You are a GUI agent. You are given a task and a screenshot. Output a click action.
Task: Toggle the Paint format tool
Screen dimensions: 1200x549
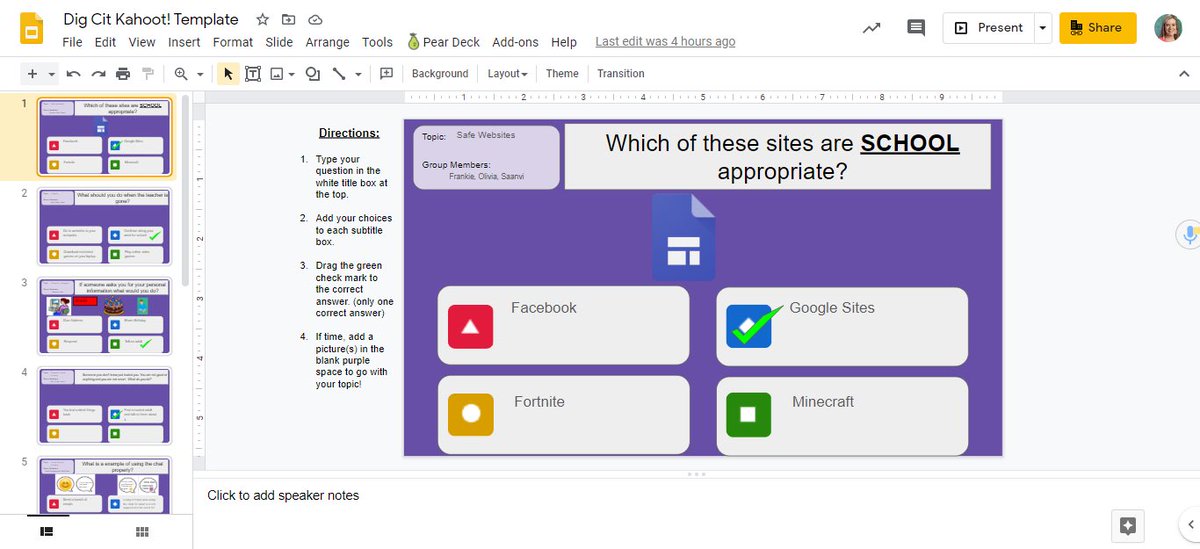pyautogui.click(x=148, y=74)
